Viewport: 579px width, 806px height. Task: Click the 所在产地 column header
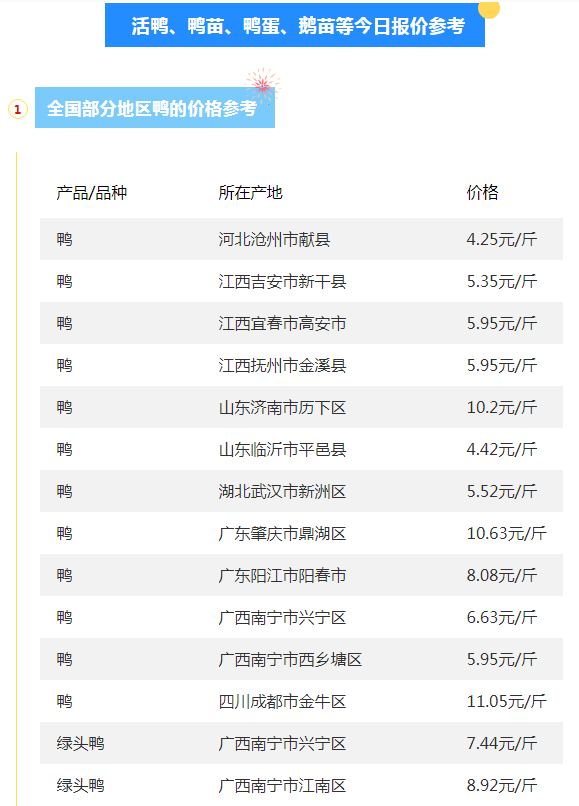pos(250,193)
